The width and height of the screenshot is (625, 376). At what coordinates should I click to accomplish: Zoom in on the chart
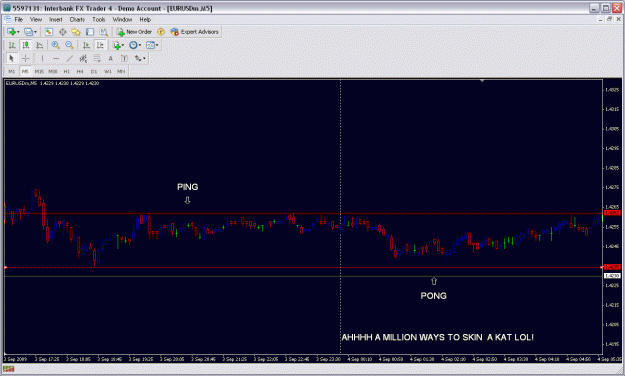tap(55, 45)
